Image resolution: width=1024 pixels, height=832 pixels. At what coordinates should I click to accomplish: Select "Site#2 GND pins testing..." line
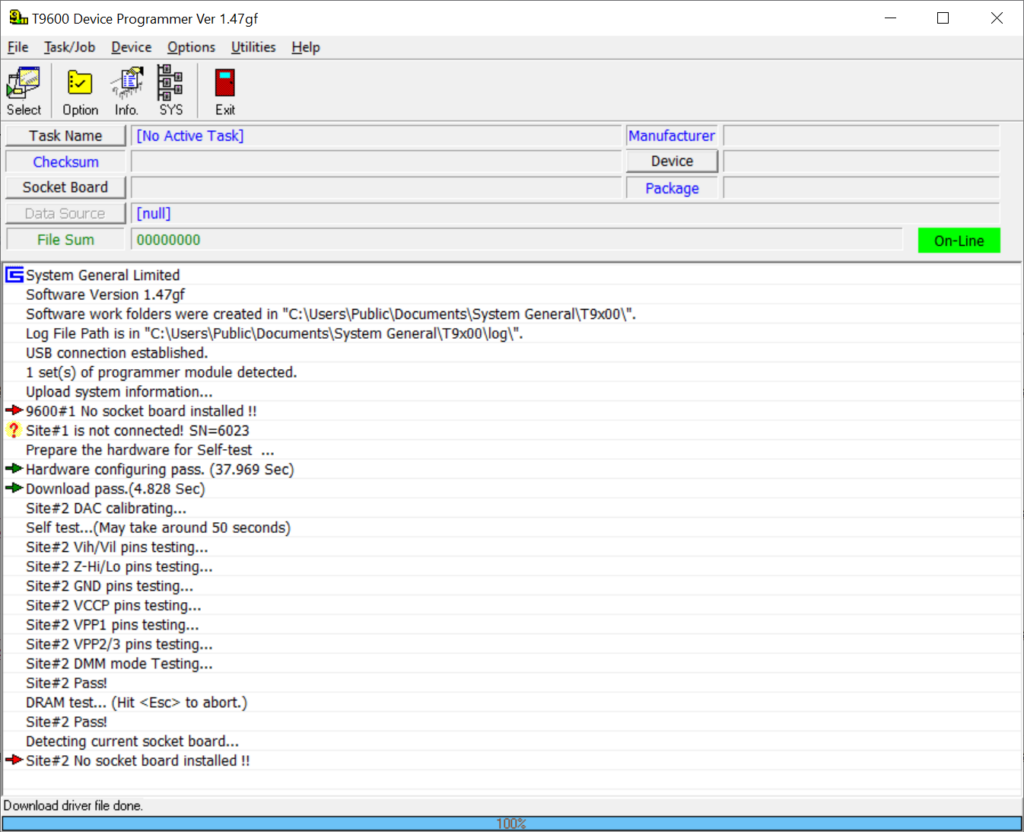coord(109,586)
